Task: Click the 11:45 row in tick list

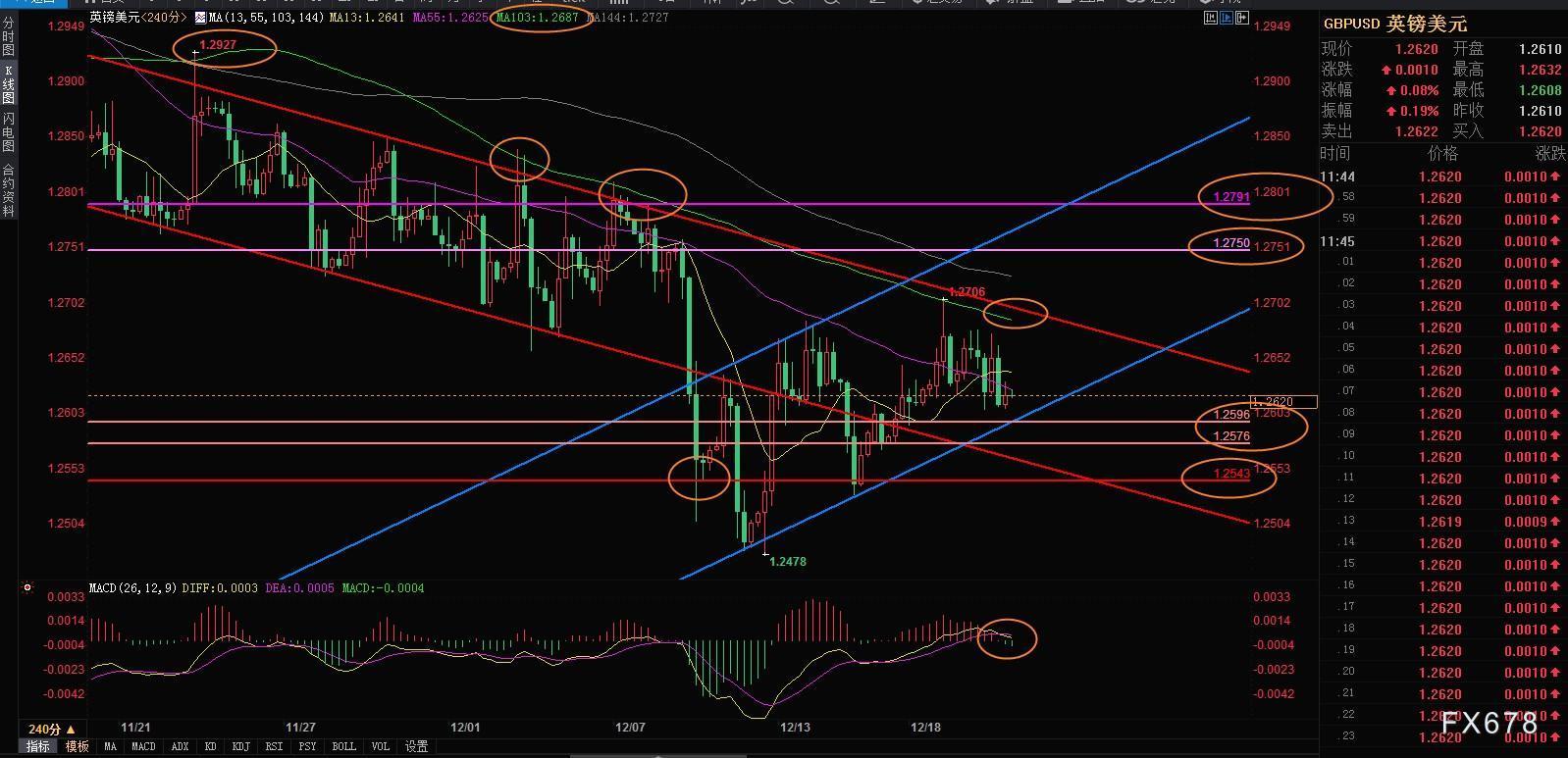Action: click(x=1442, y=241)
